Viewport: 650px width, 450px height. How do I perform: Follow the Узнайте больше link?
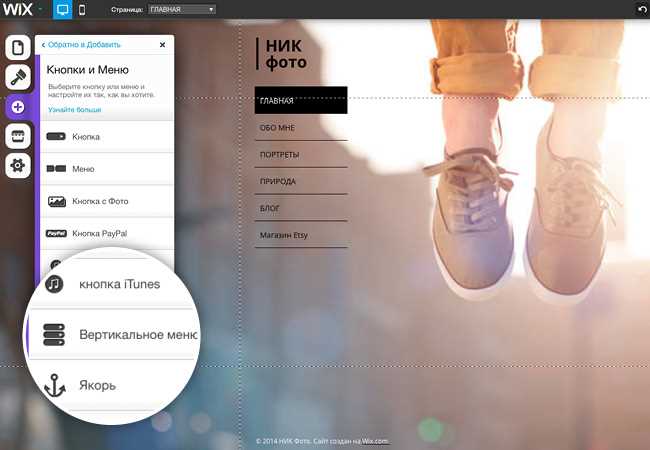(x=75, y=110)
